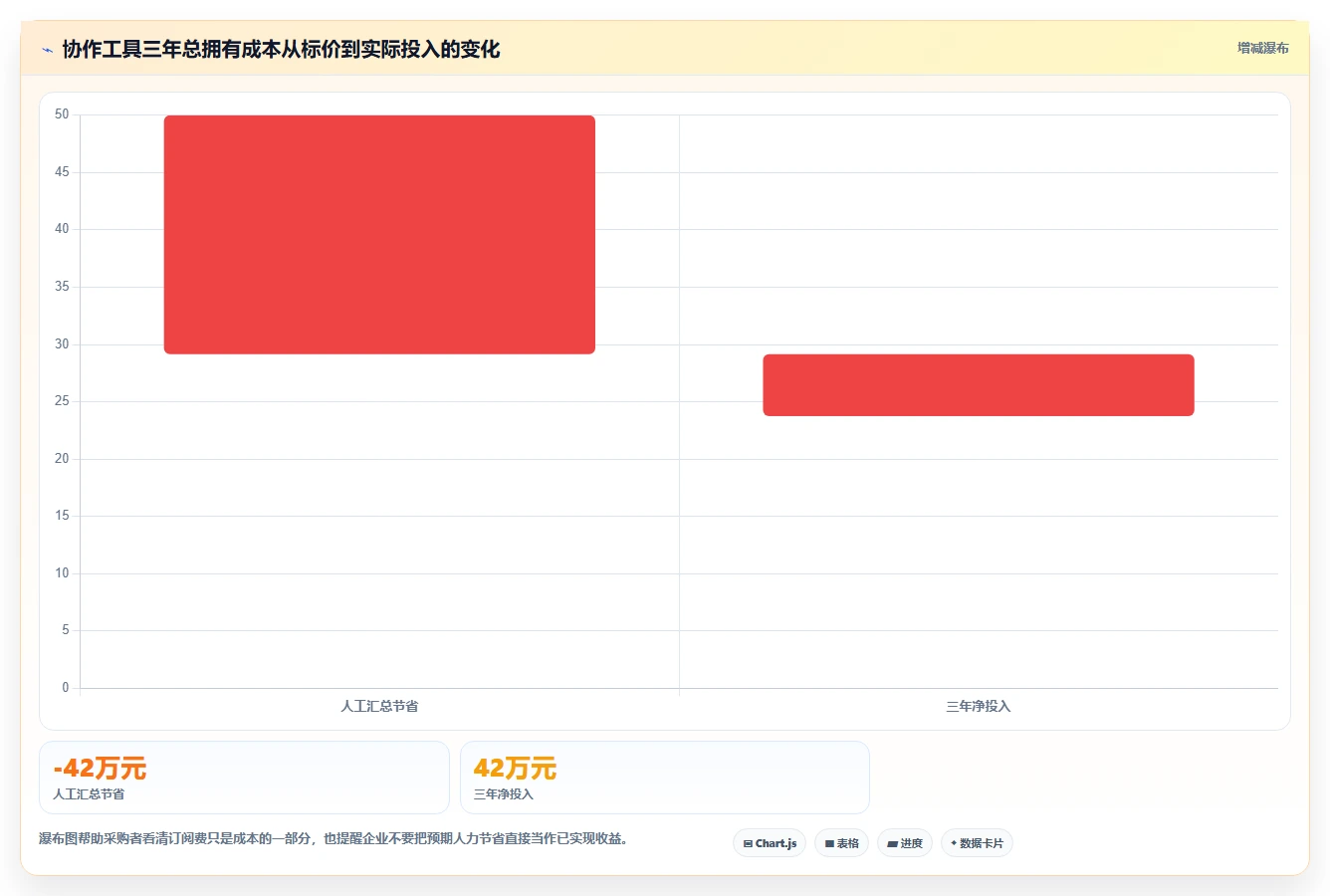Select the 进度 tag chip
Screen dimensions: 1330x896
[904, 843]
